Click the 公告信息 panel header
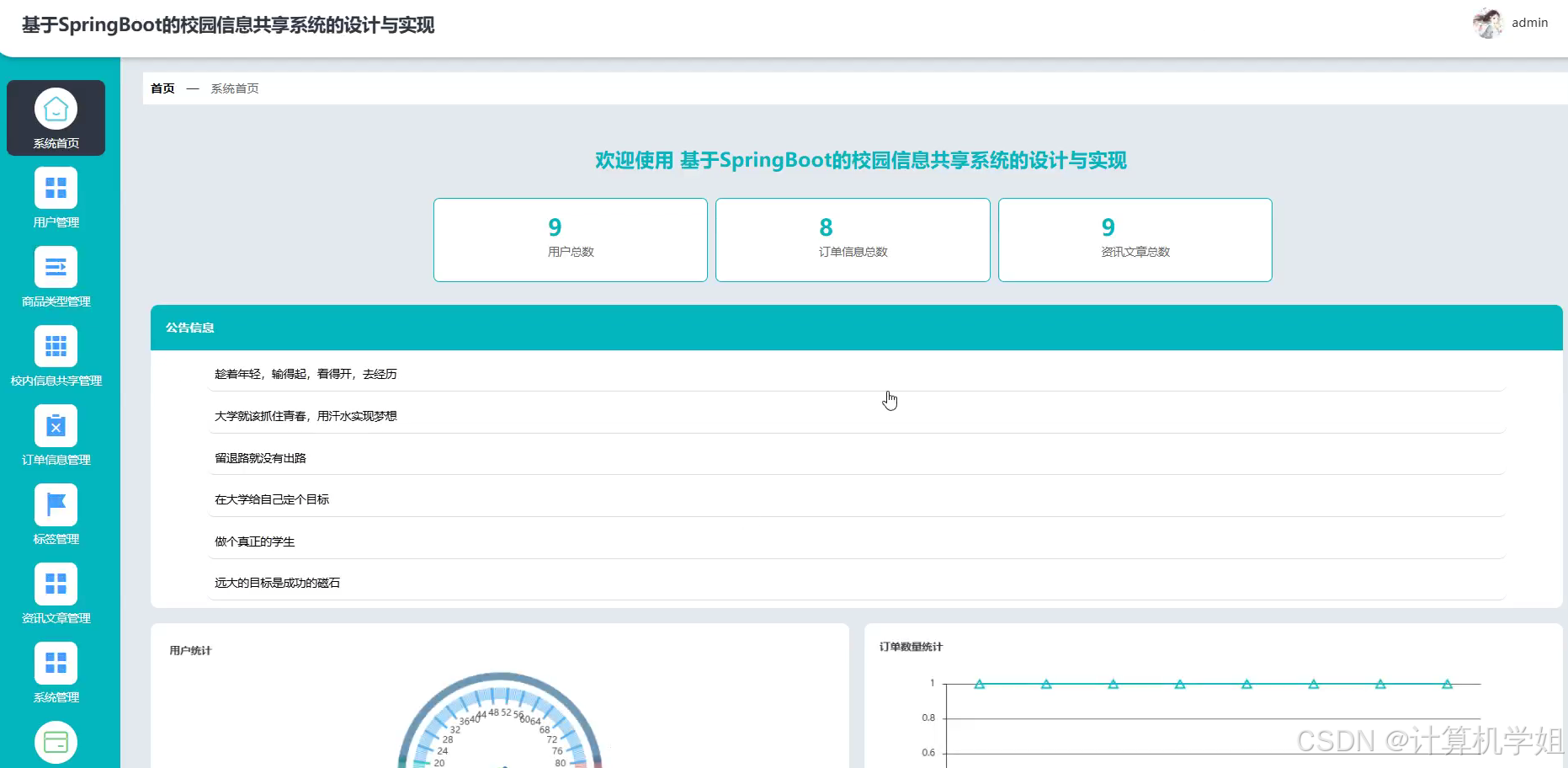 (856, 328)
